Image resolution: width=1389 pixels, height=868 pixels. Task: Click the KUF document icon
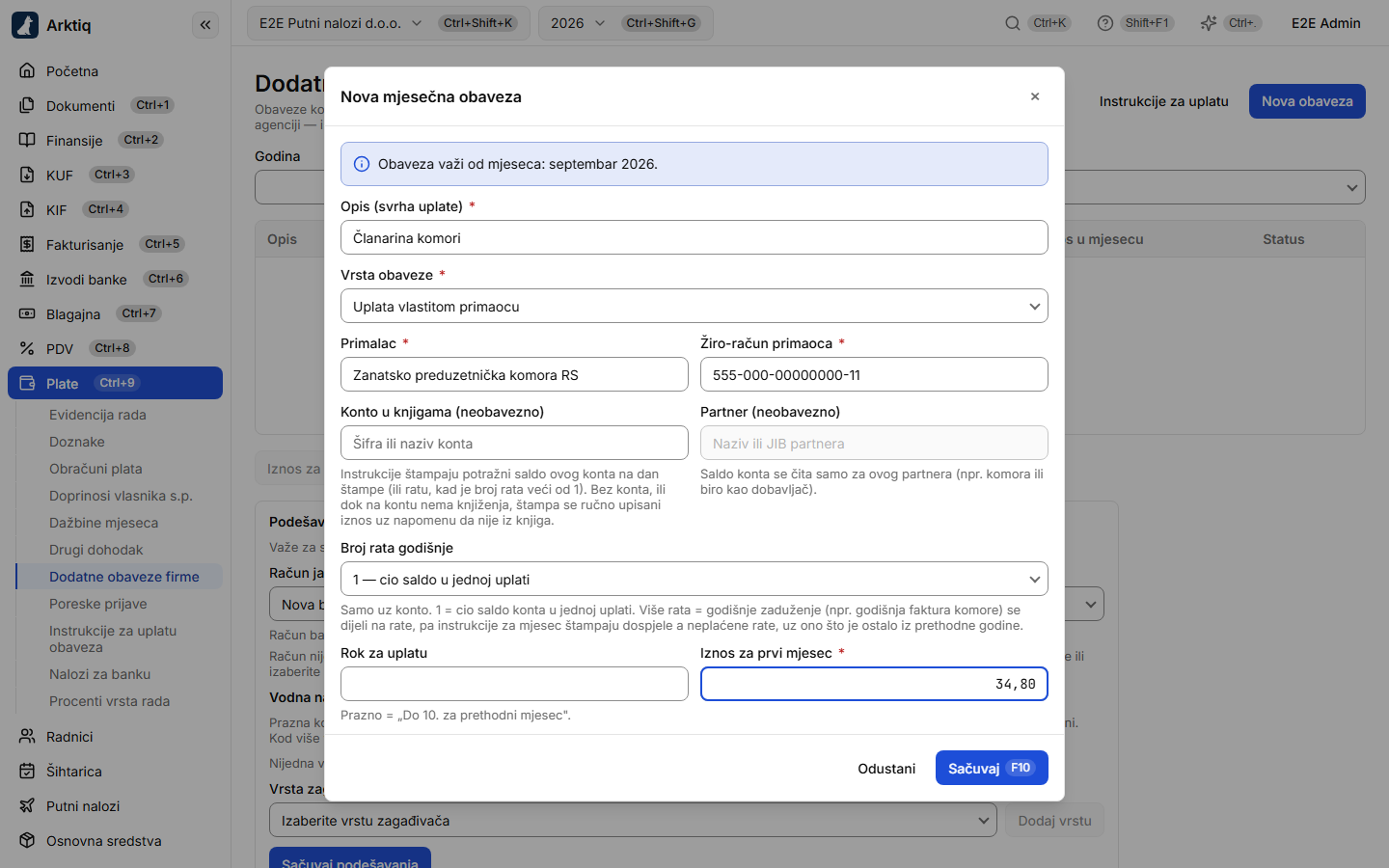pyautogui.click(x=27, y=175)
